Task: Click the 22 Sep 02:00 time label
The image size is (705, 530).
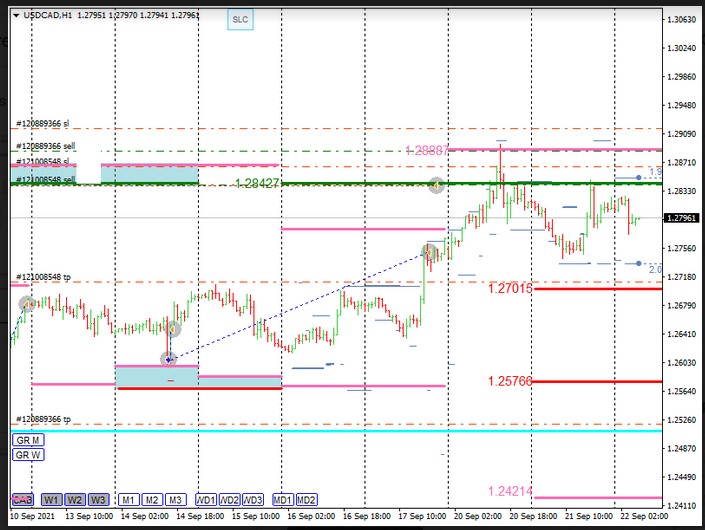Action: [x=644, y=516]
